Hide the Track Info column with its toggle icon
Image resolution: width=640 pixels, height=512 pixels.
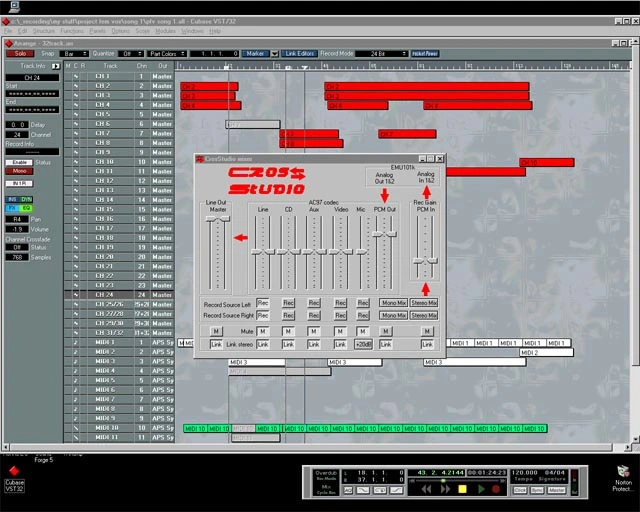[x=56, y=66]
